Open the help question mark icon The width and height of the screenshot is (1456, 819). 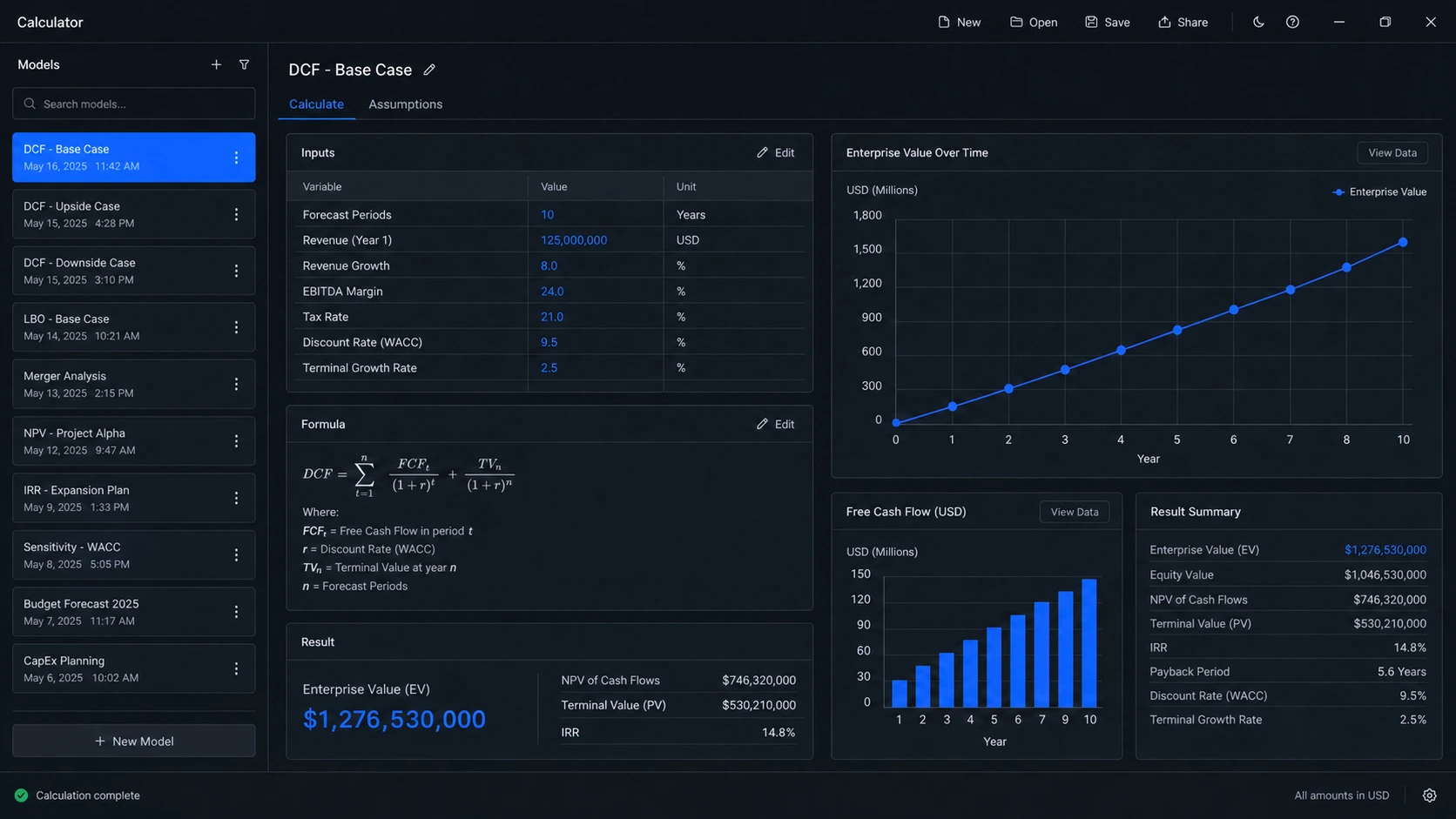pyautogui.click(x=1292, y=22)
